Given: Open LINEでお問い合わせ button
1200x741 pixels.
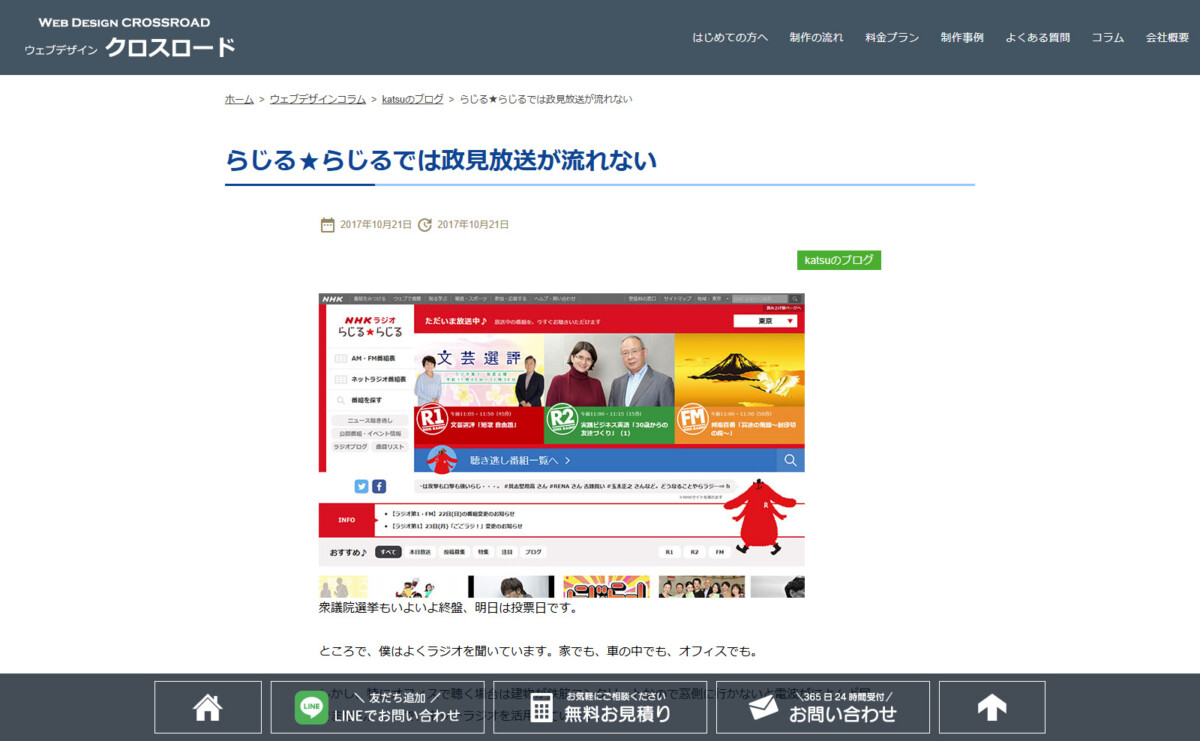Looking at the screenshot, I should [x=378, y=707].
